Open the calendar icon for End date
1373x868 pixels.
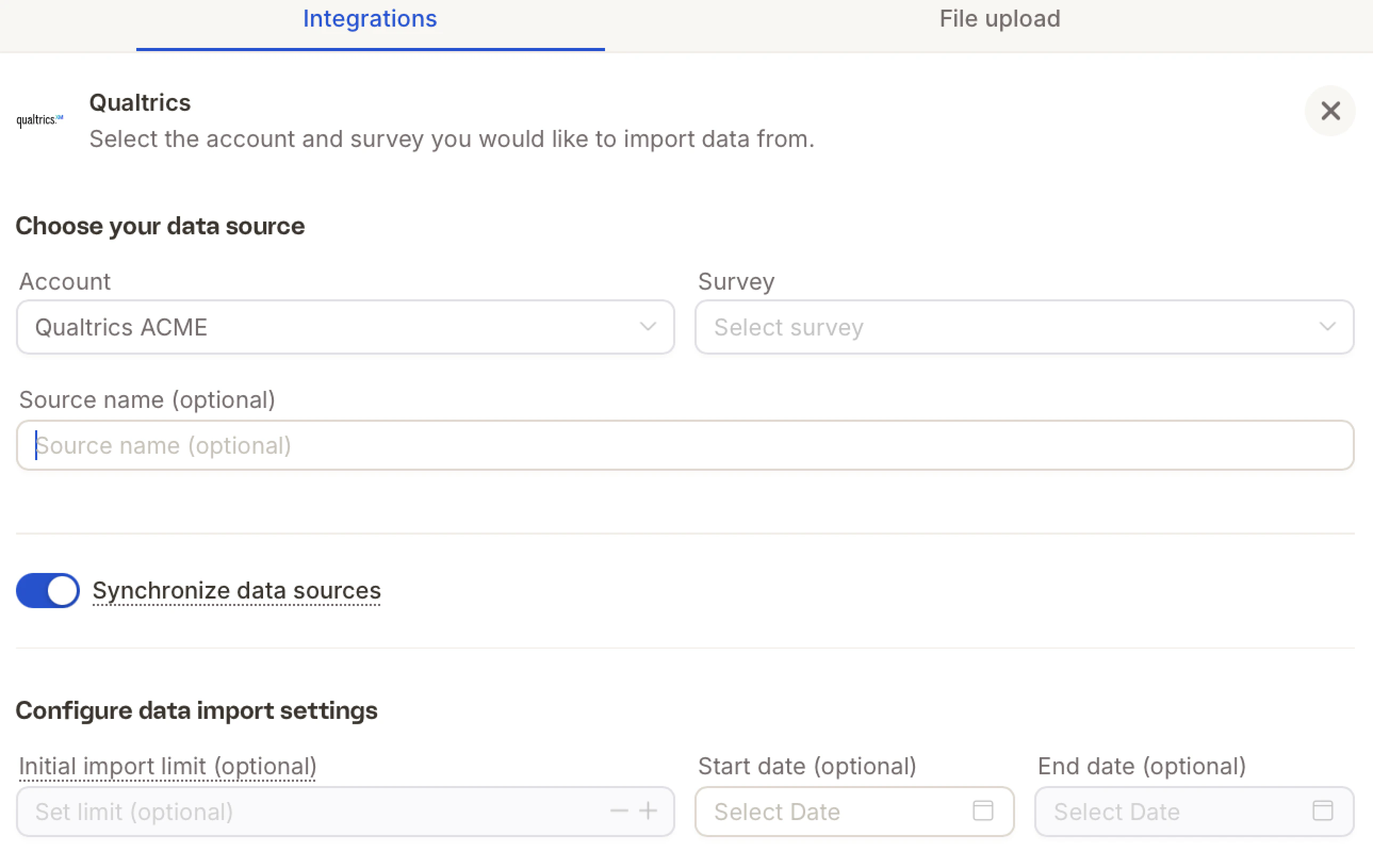1322,810
